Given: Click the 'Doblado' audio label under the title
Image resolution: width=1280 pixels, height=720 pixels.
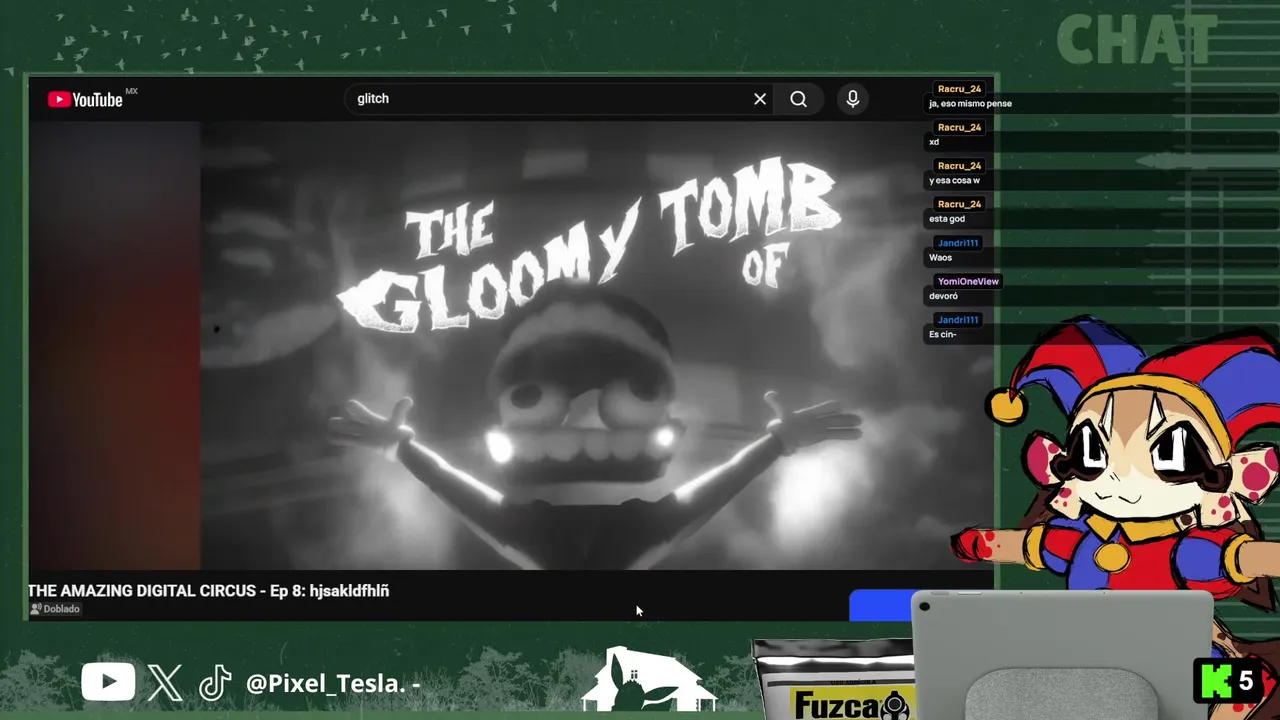Looking at the screenshot, I should pos(55,609).
